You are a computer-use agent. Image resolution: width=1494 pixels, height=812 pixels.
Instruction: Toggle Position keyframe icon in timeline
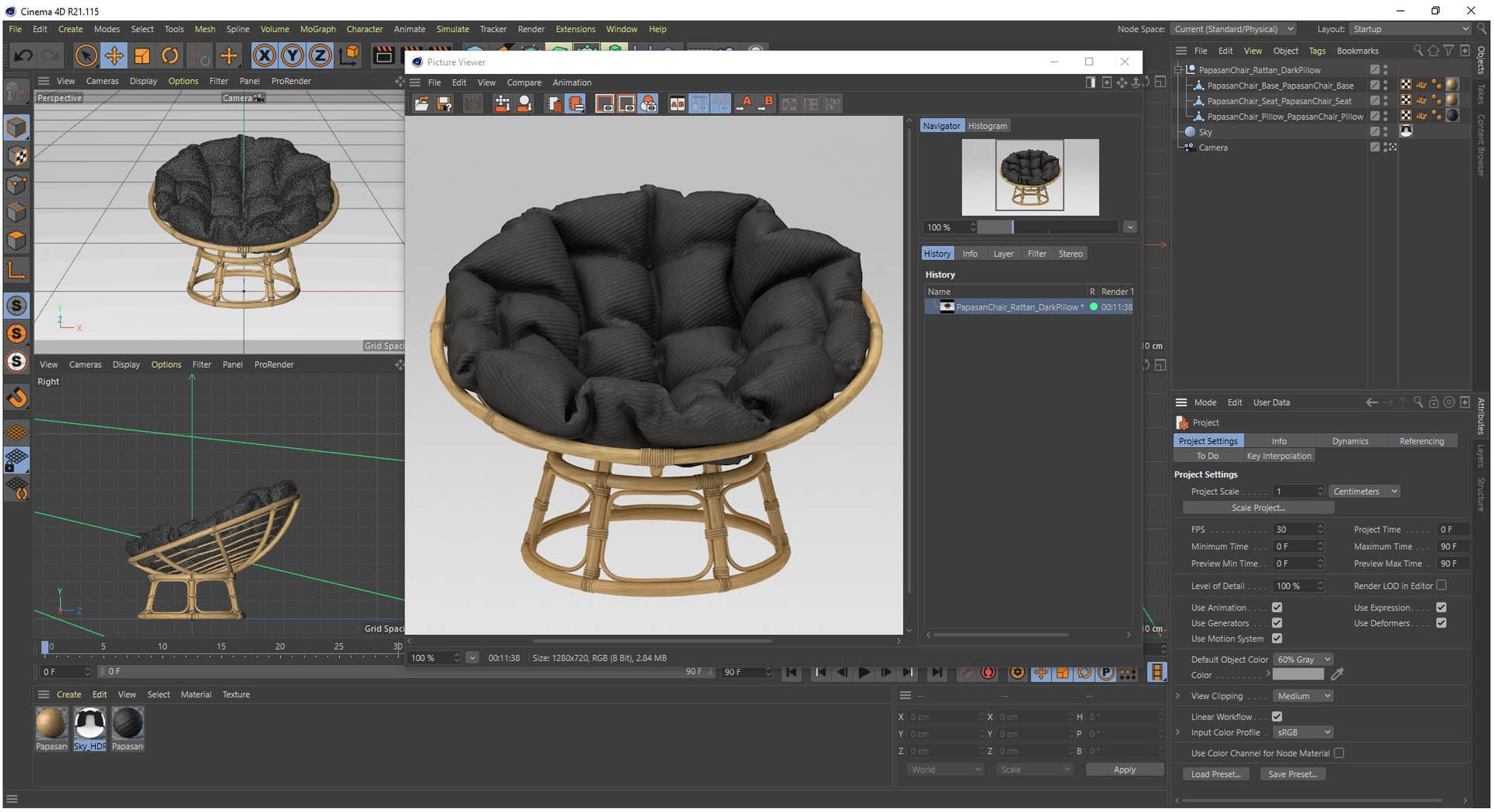[x=1040, y=673]
